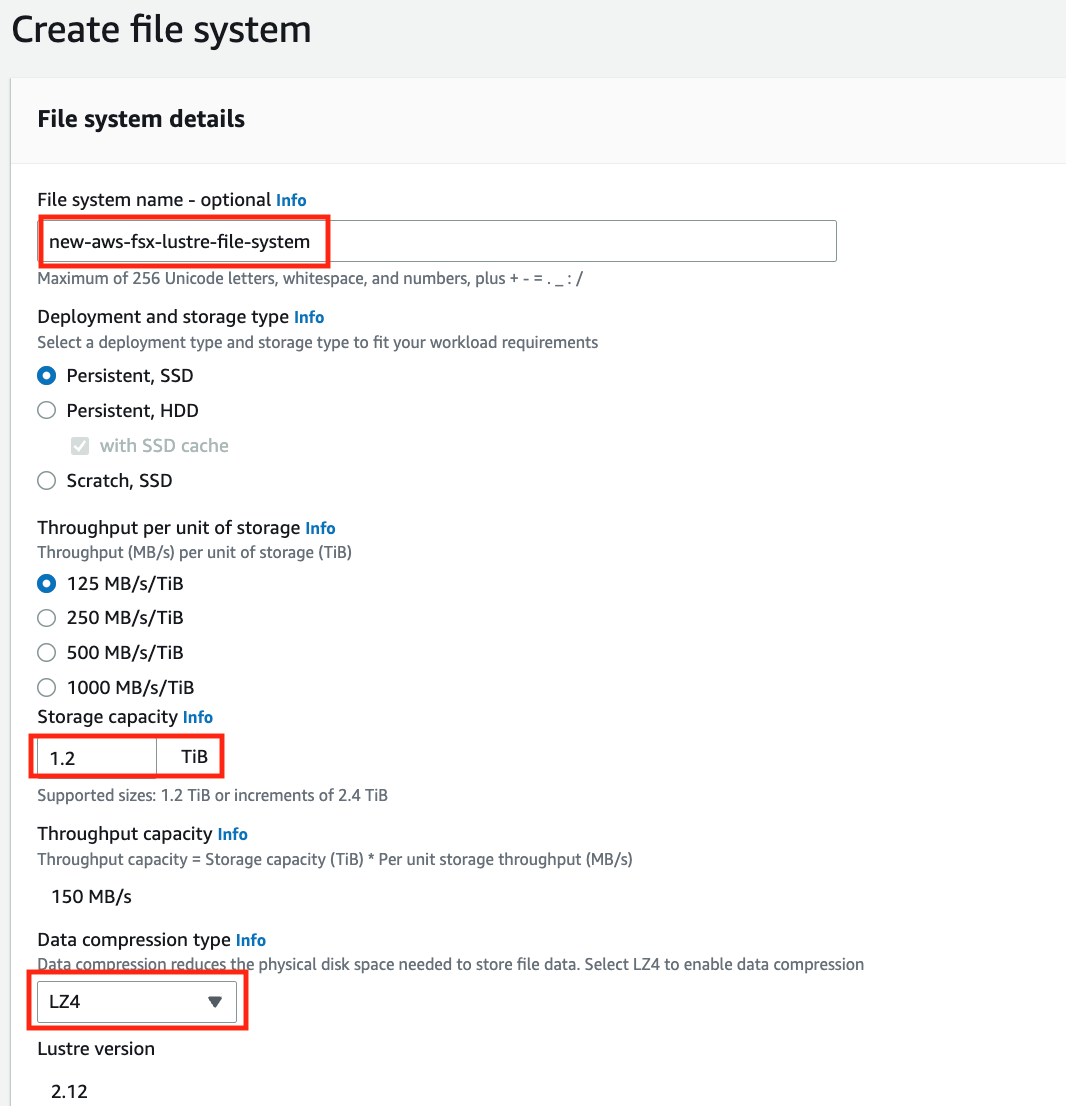Click Info beside Throughput per unit of storage

[x=320, y=528]
